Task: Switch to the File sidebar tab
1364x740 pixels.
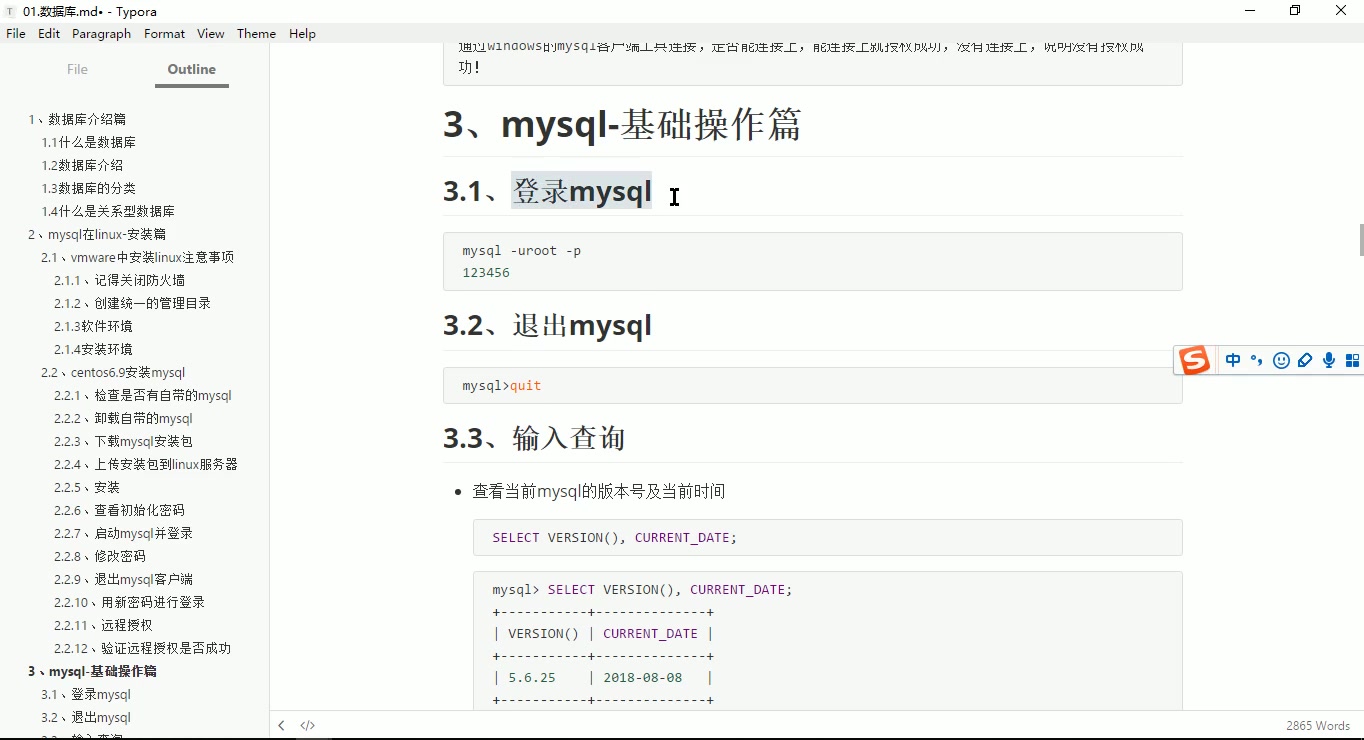Action: tap(77, 69)
